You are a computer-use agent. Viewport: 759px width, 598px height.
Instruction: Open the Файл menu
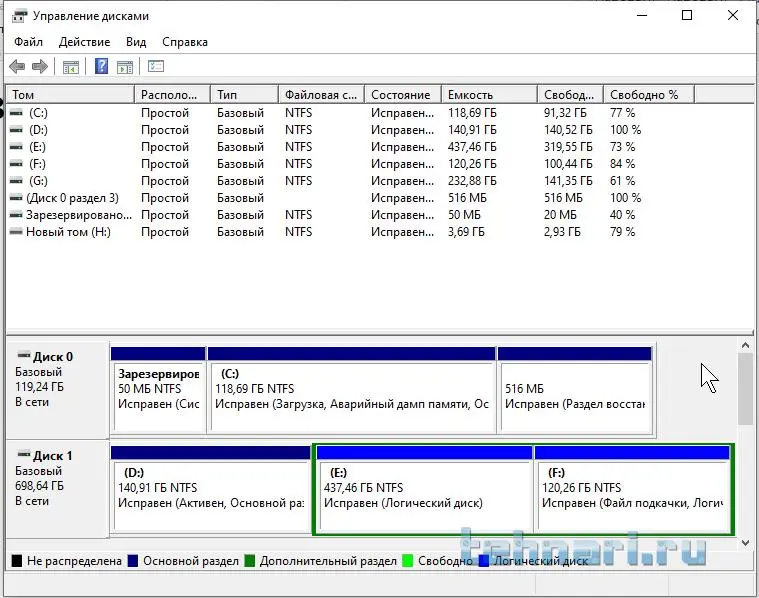pos(28,42)
